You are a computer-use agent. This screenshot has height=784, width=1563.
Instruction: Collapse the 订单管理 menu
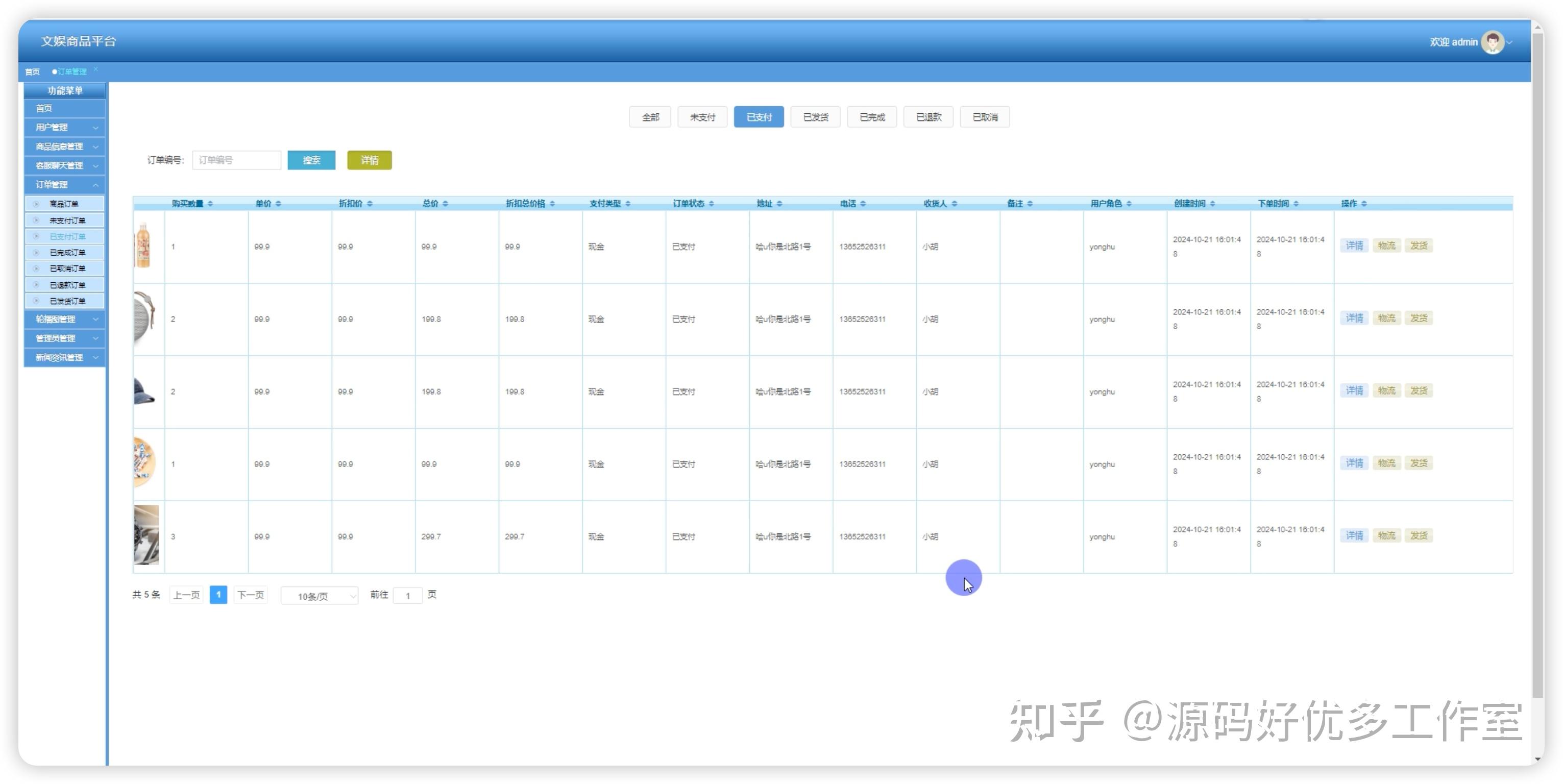(64, 184)
